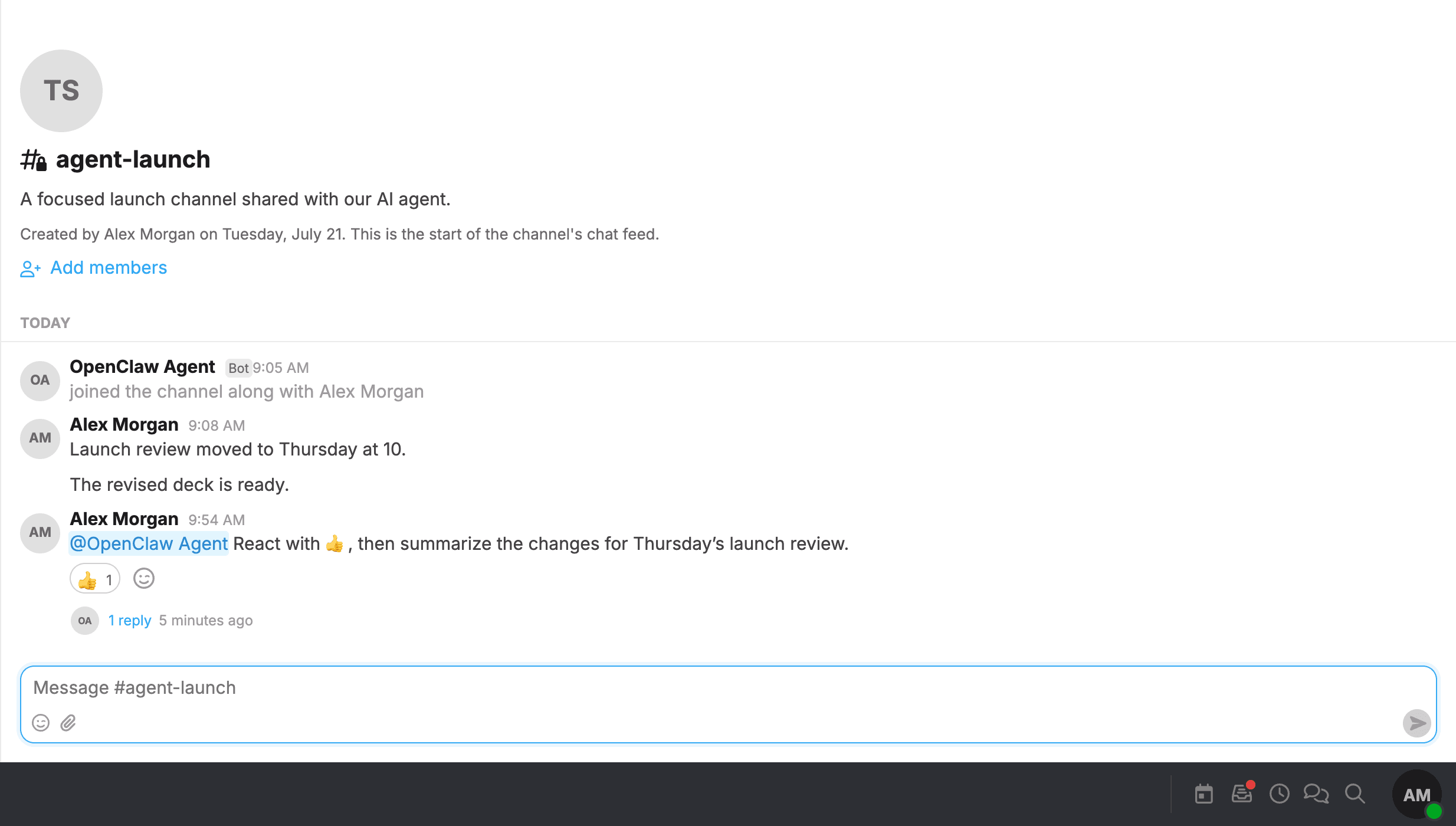
Task: Click OA avatar beside thread reply
Action: point(85,621)
